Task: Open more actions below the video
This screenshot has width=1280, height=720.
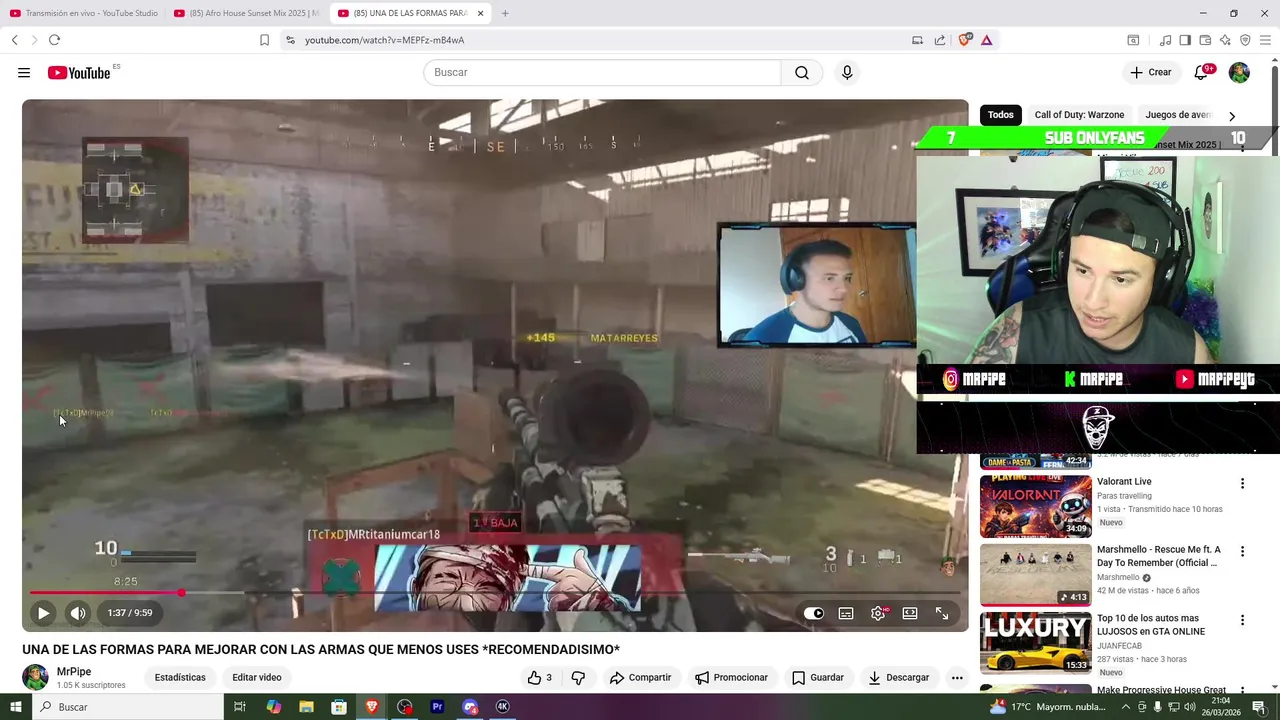Action: tap(957, 677)
